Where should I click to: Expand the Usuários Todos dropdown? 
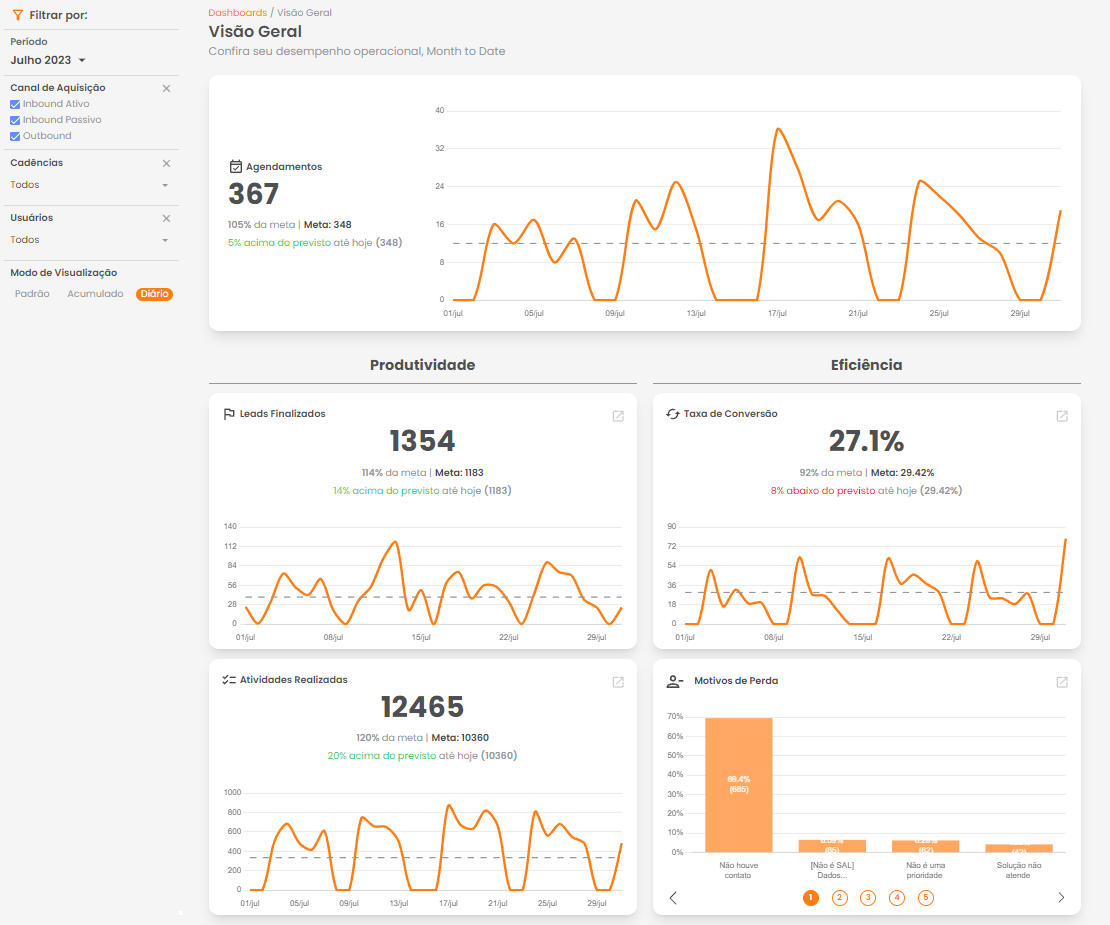tap(89, 240)
